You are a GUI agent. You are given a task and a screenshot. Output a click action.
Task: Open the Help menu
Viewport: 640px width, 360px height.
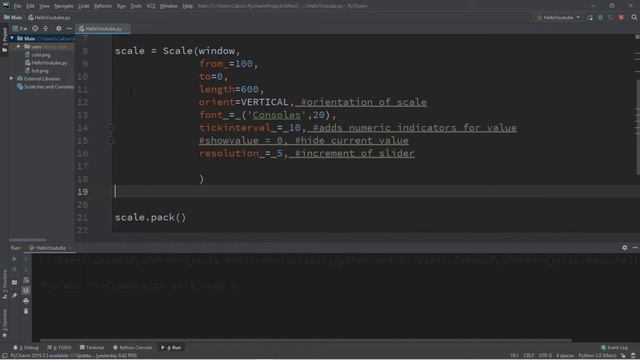(x=187, y=6)
